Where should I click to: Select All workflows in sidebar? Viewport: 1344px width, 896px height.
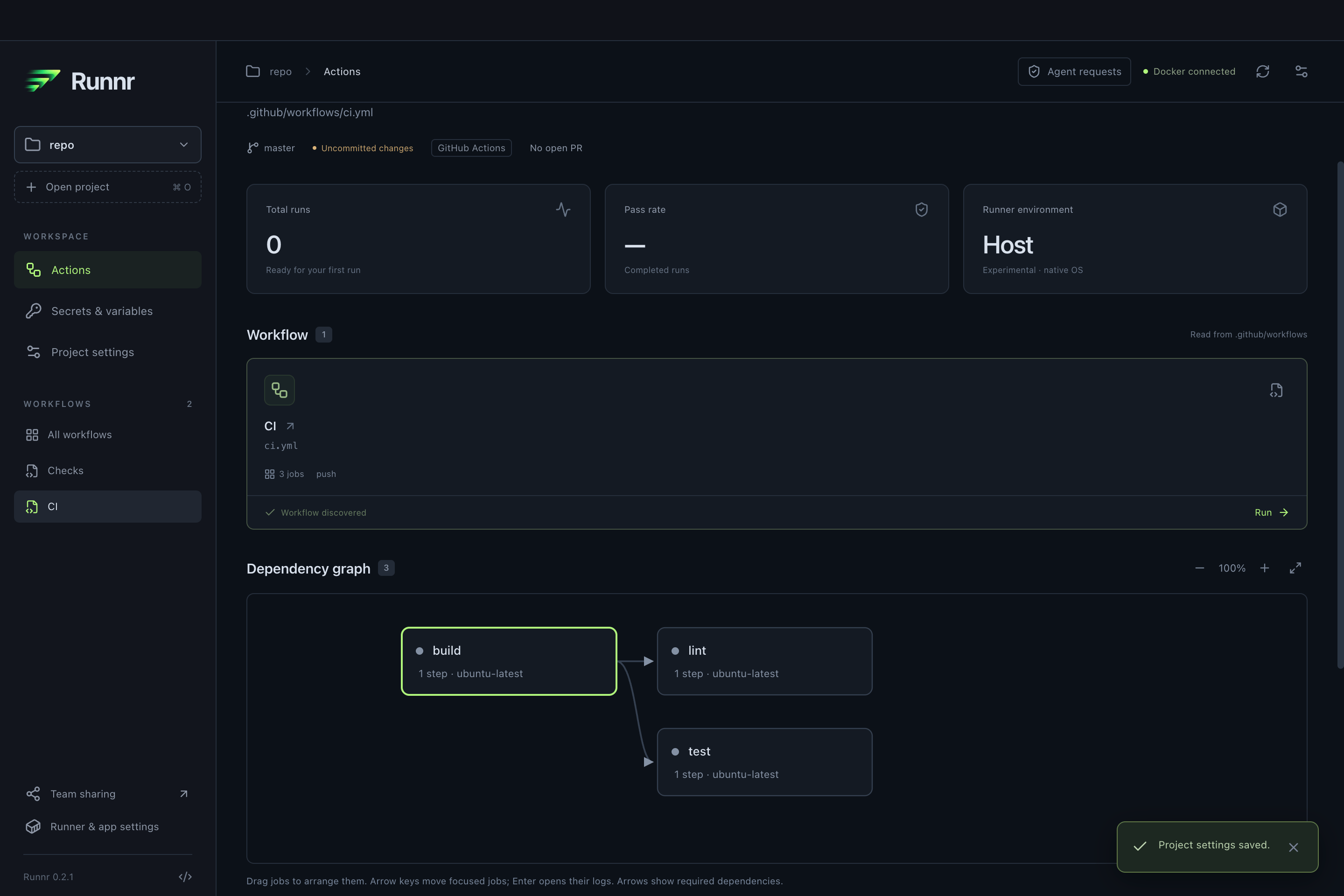tap(107, 435)
